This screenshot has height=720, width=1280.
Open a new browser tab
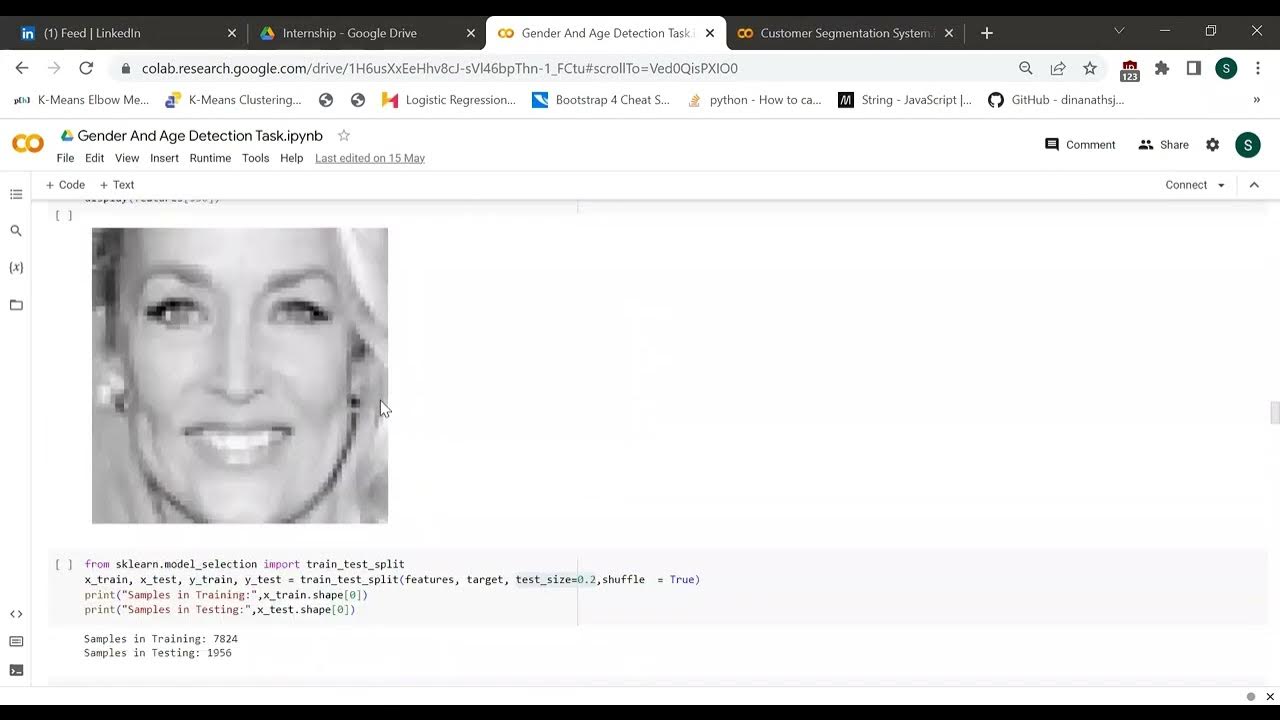coord(986,33)
